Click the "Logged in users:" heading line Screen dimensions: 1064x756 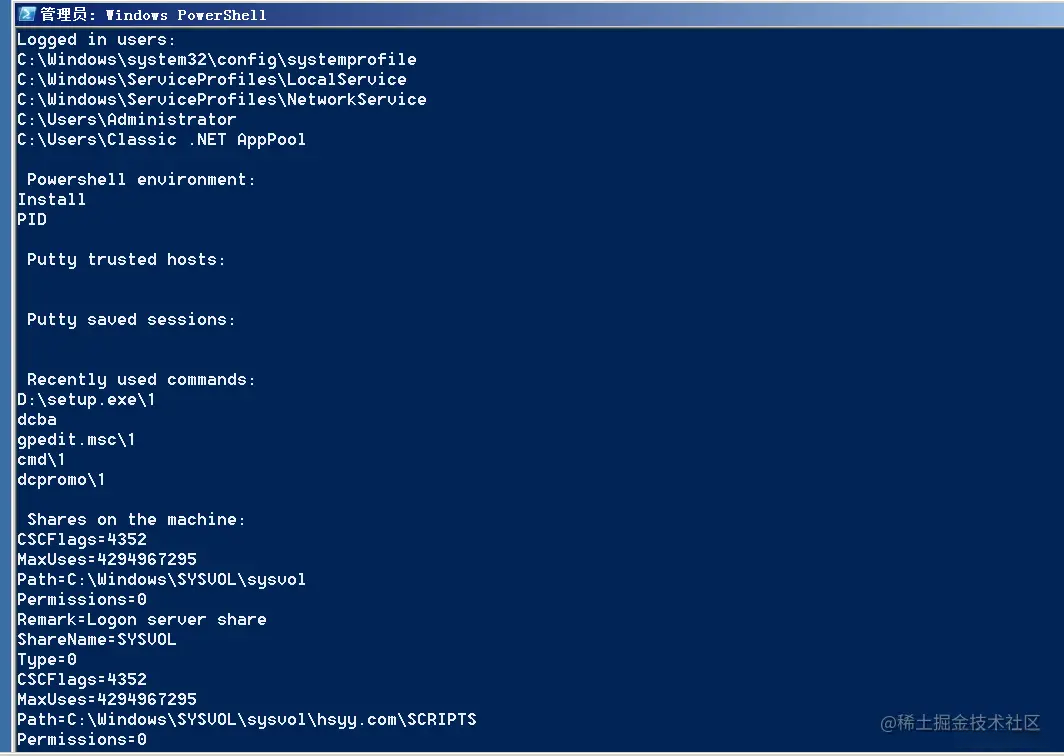(96, 40)
